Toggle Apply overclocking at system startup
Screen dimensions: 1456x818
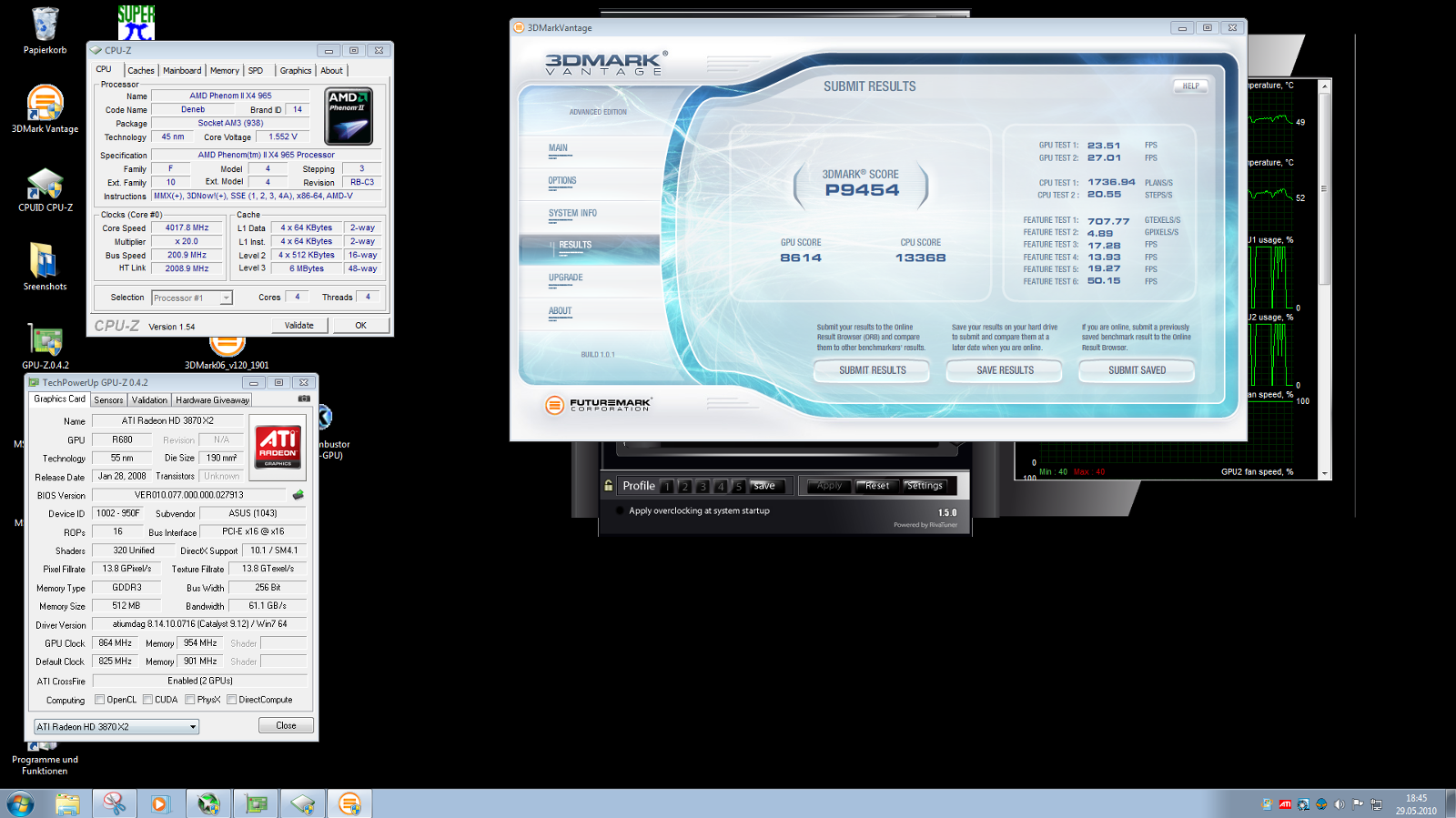coord(620,511)
